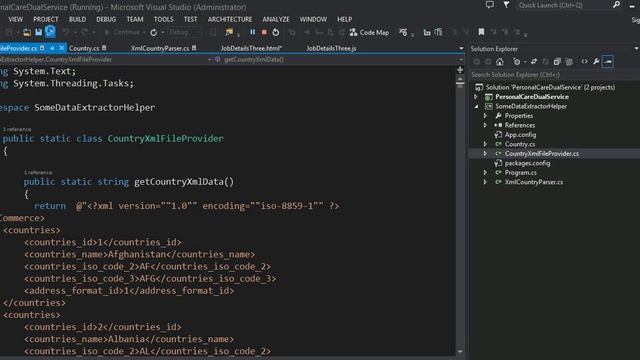This screenshot has width=640, height=360.
Task: Pause debugging with the Break All button
Action: pyautogui.click(x=253, y=32)
